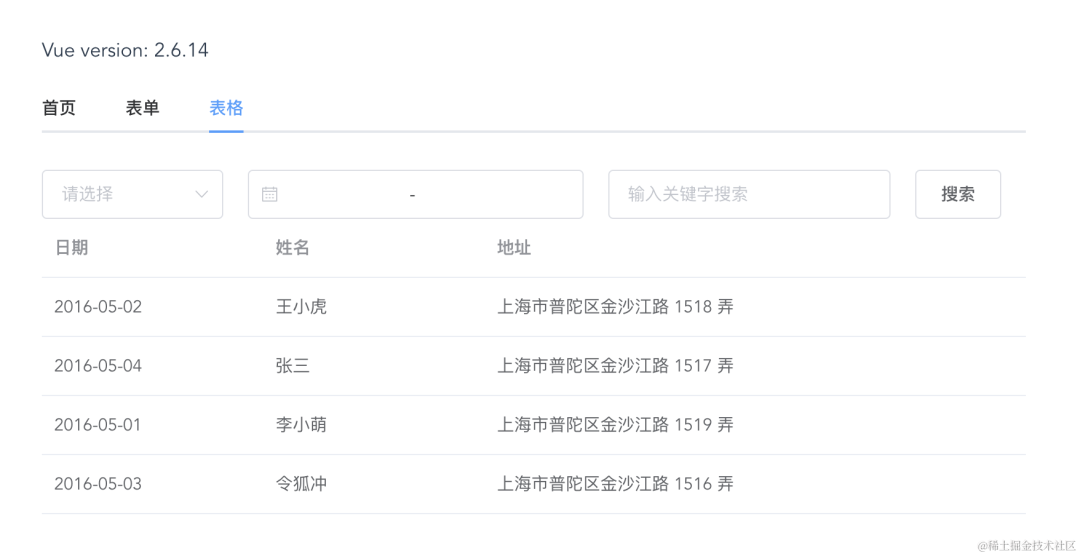Click the calendar icon in date range field
The image size is (1080, 556).
pyautogui.click(x=270, y=194)
